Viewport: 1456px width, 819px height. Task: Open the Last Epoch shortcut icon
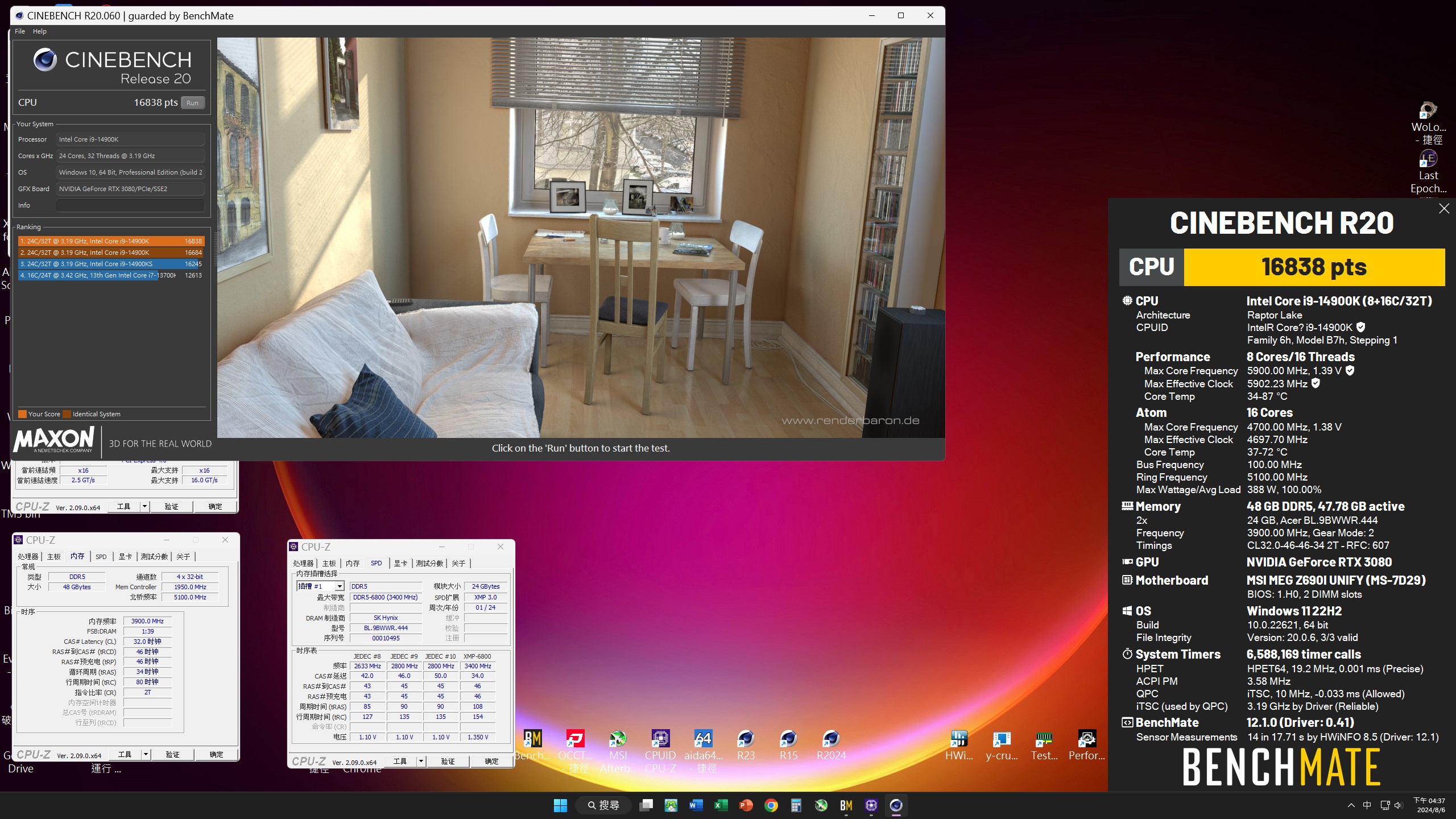tap(1428, 171)
